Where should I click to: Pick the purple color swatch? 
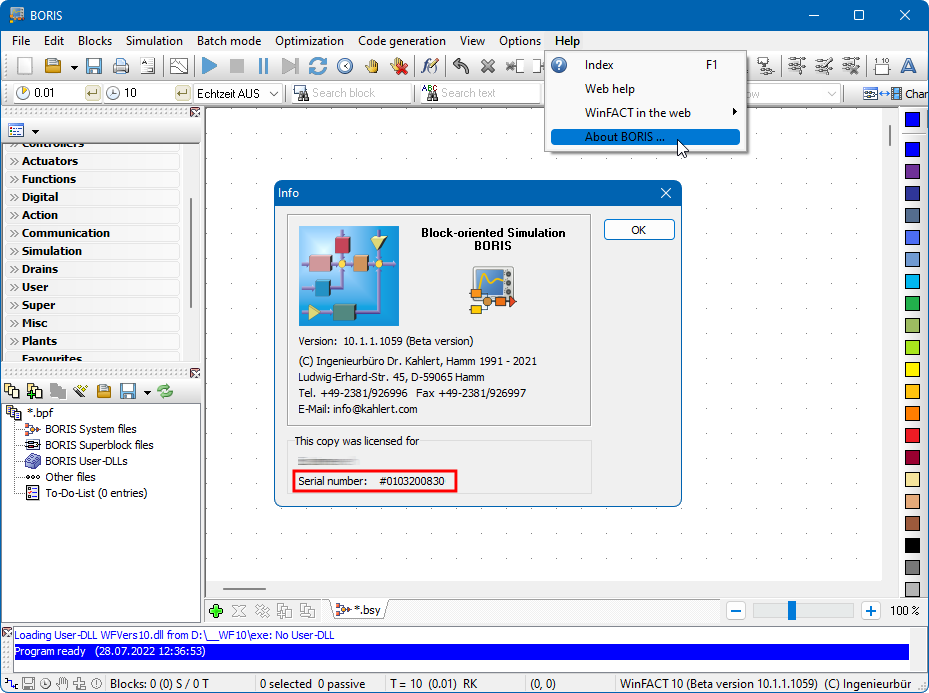[912, 172]
